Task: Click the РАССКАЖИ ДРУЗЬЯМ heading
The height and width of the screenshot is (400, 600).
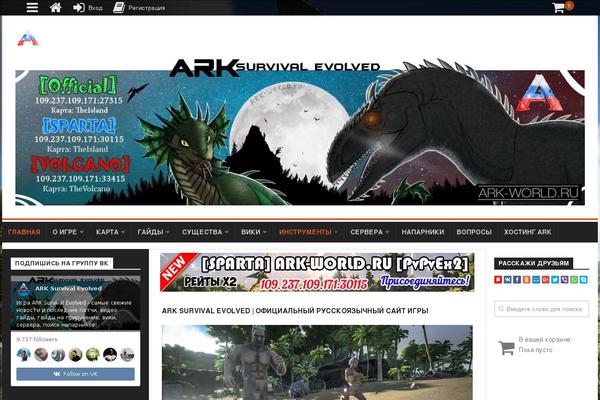Action: 533,263
